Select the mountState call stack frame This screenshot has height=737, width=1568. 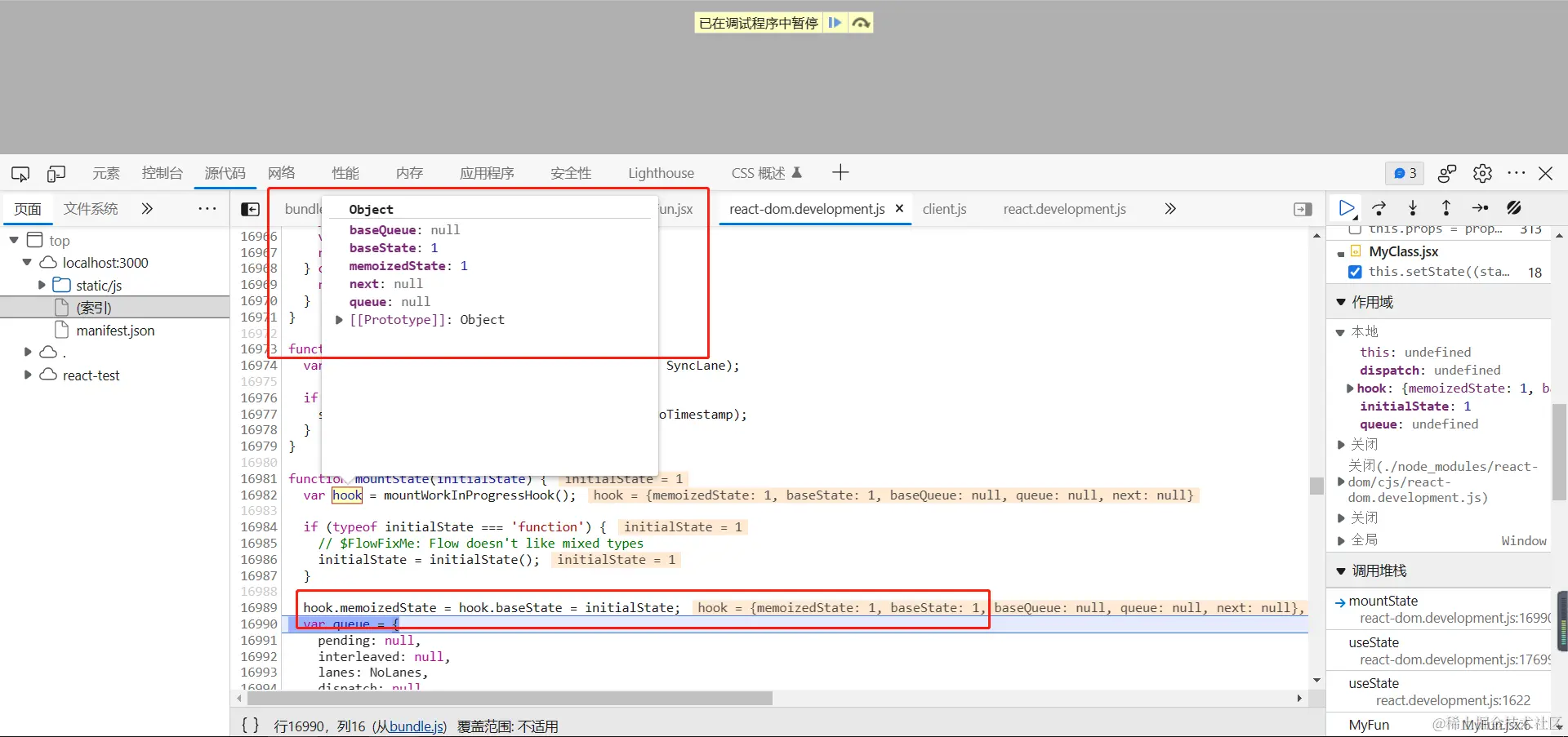[1439, 609]
